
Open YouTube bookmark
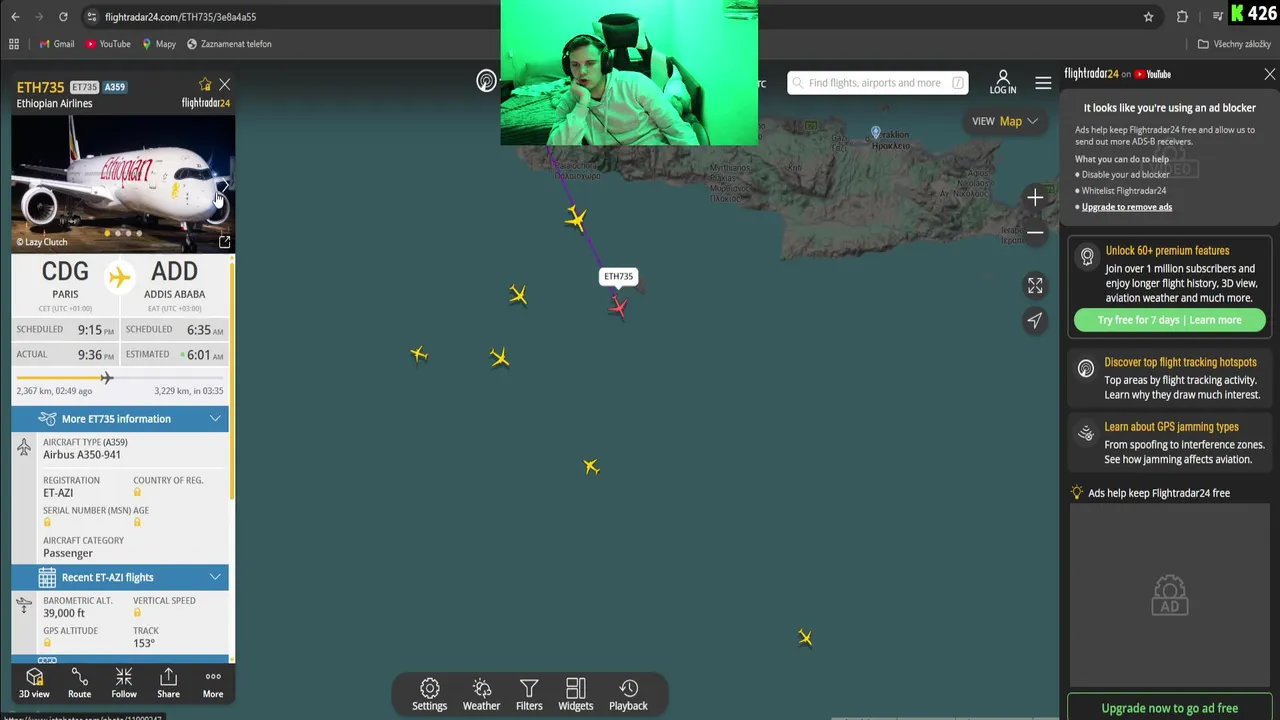coord(108,44)
